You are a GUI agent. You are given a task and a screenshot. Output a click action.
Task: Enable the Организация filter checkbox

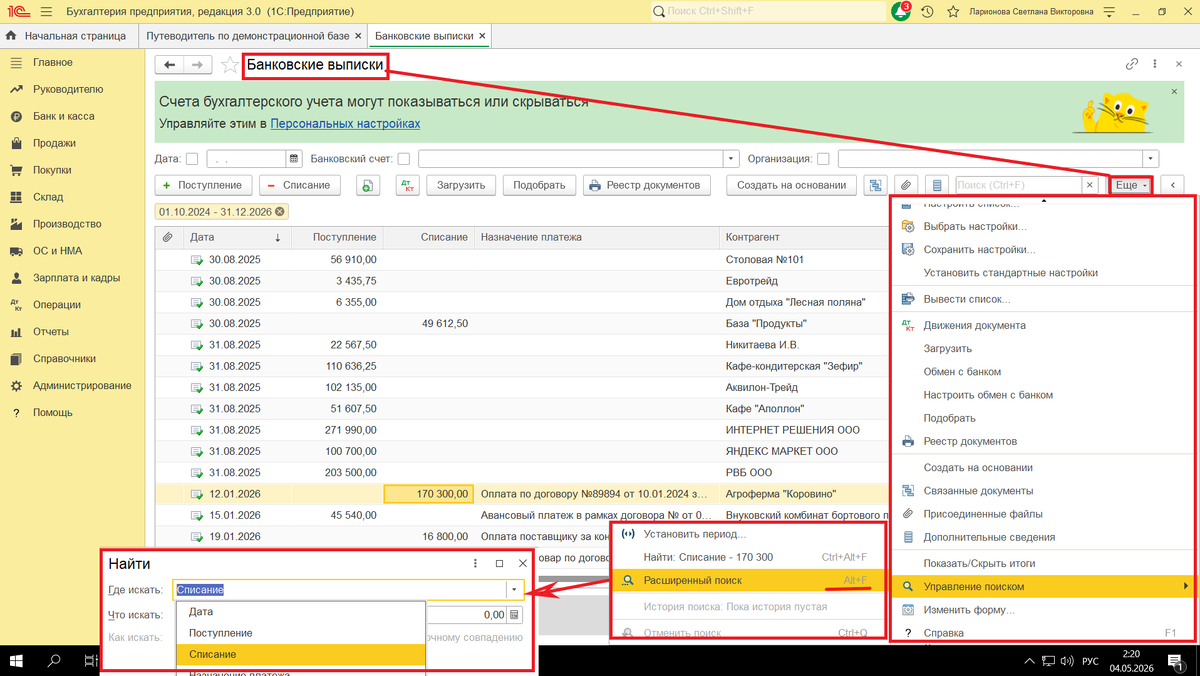823,158
